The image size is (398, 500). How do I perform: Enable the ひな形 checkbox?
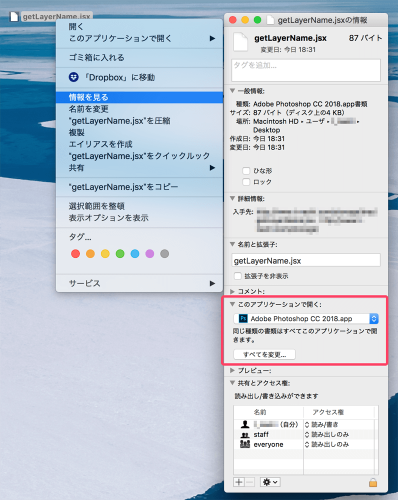246,171
